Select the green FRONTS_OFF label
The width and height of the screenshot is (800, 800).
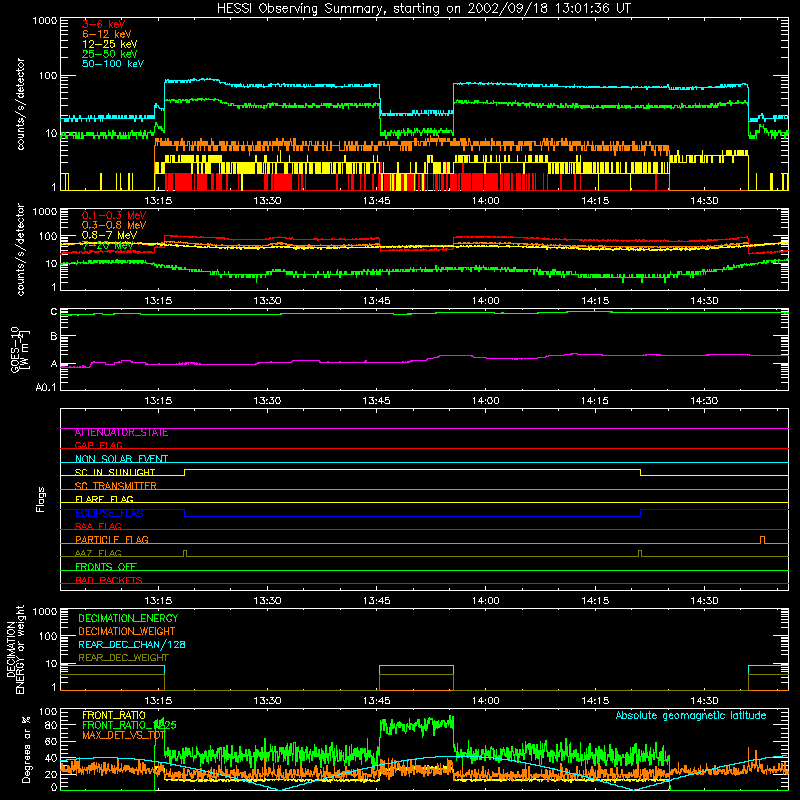point(106,567)
